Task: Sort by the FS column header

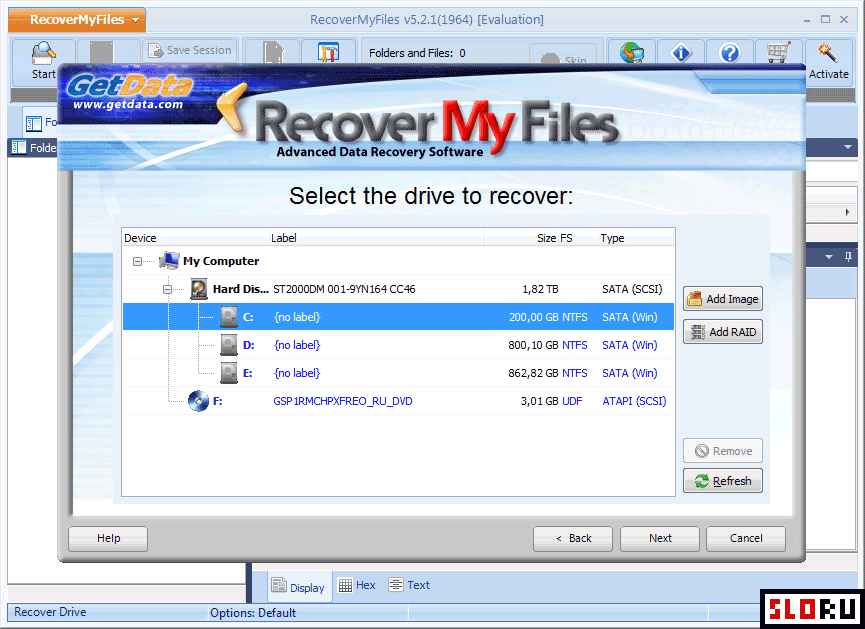Action: tap(578, 238)
